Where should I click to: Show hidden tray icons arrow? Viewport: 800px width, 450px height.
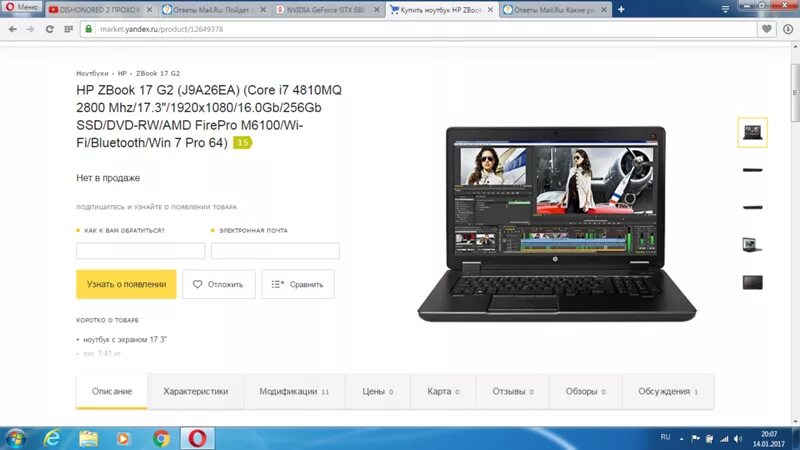pyautogui.click(x=682, y=439)
